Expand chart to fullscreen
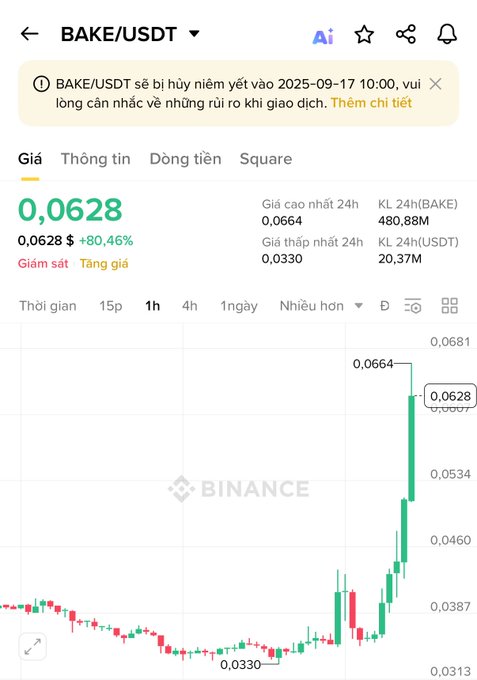This screenshot has width=477, height=680. (33, 647)
